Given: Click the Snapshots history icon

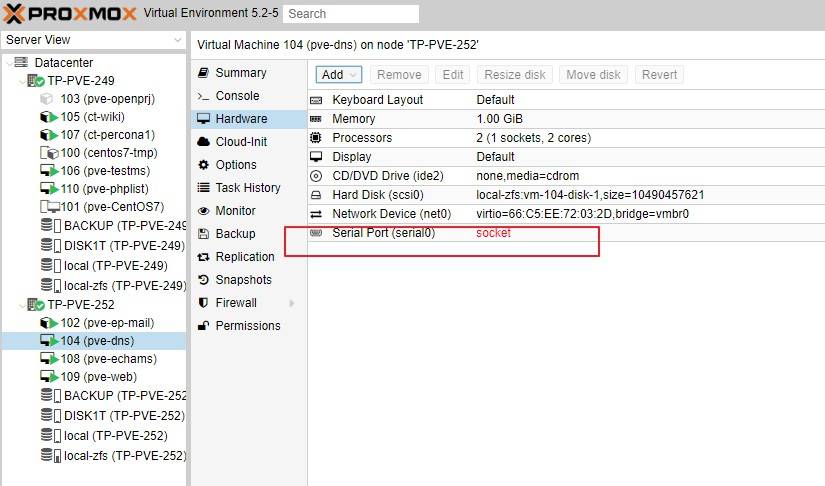Looking at the screenshot, I should click(x=204, y=280).
